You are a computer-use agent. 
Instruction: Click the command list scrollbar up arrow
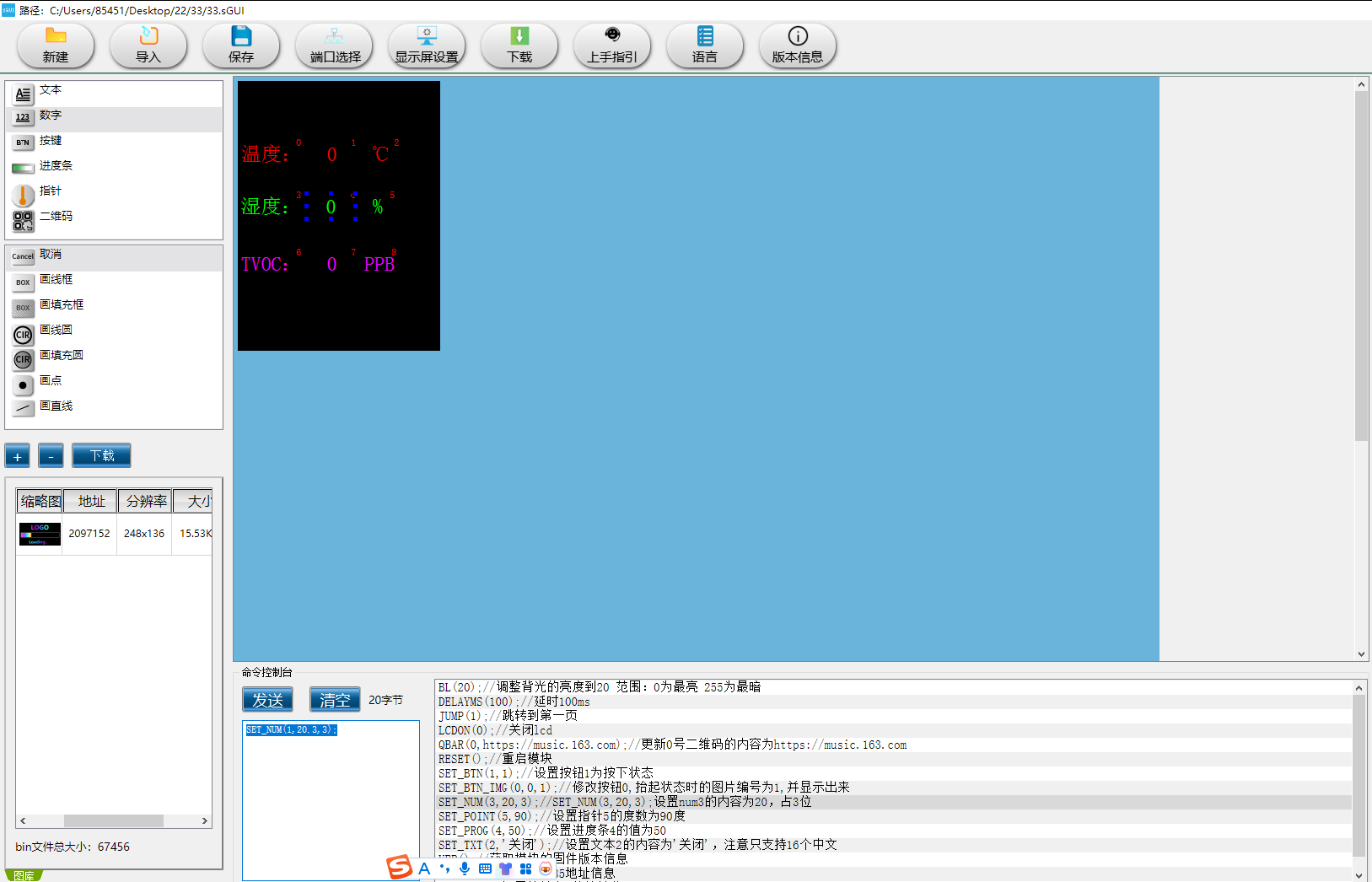tap(1359, 688)
